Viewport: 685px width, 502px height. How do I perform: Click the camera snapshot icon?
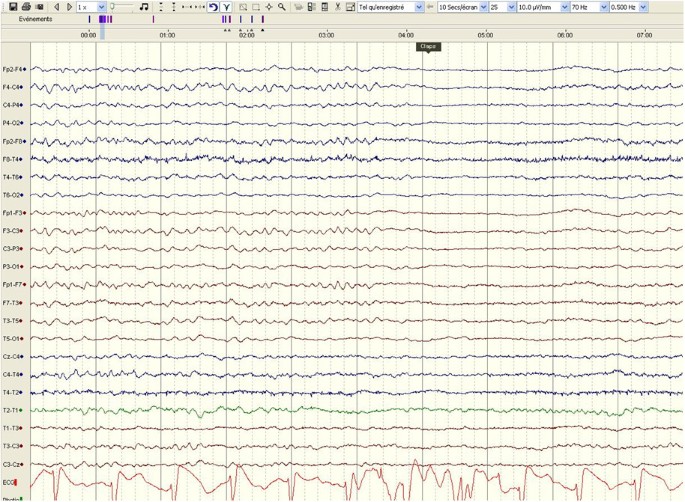tap(39, 7)
